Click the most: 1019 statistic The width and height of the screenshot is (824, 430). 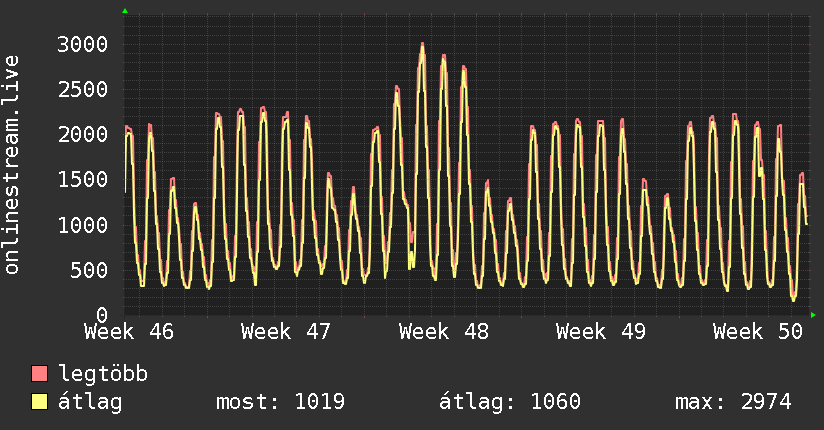[281, 402]
